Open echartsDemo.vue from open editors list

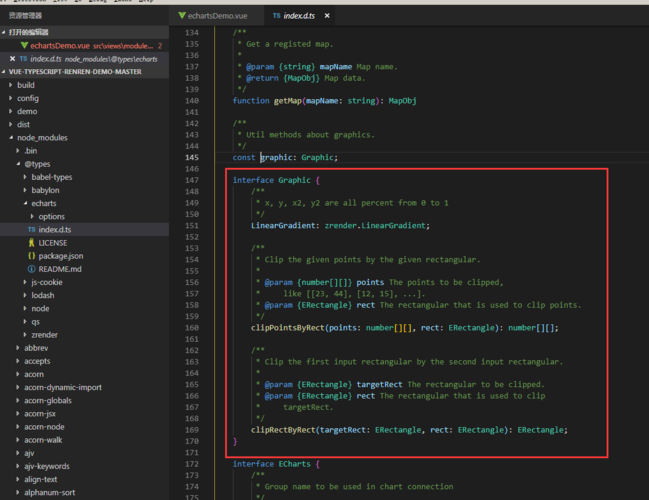(60, 46)
